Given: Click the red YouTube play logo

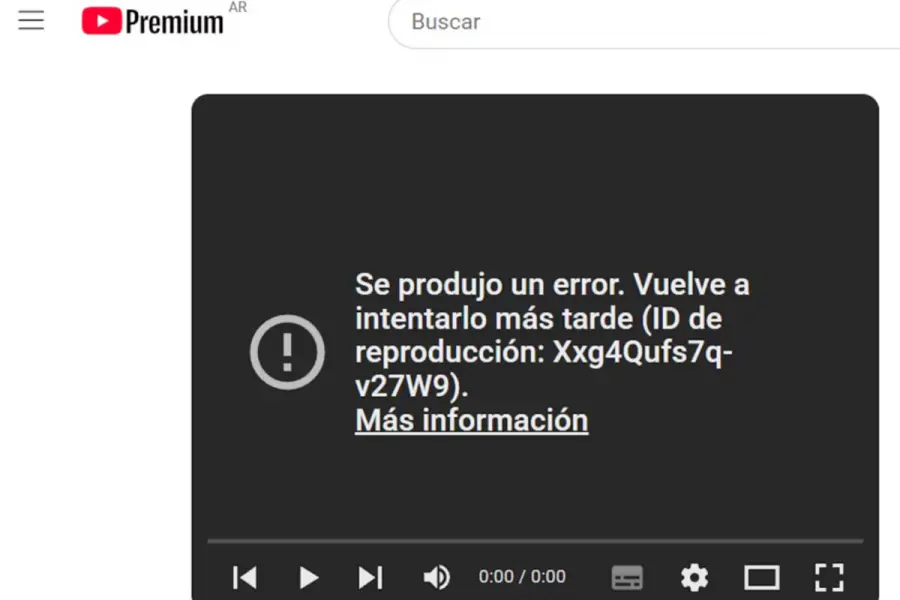Looking at the screenshot, I should [102, 21].
